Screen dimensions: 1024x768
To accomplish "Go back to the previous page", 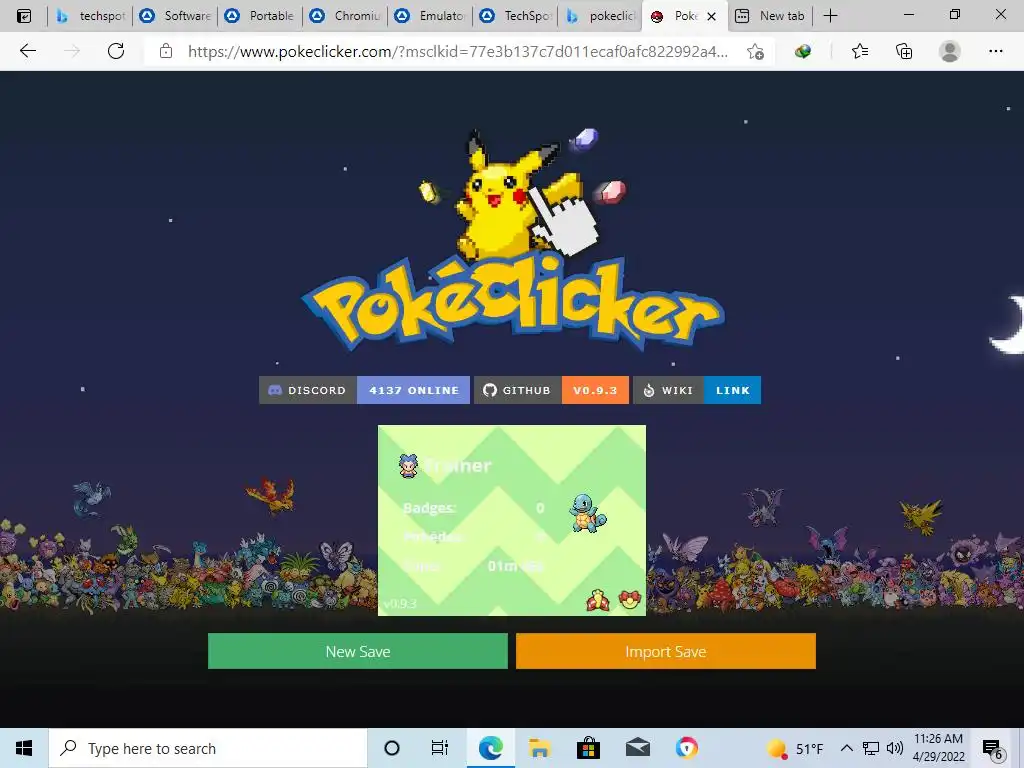I will point(27,51).
